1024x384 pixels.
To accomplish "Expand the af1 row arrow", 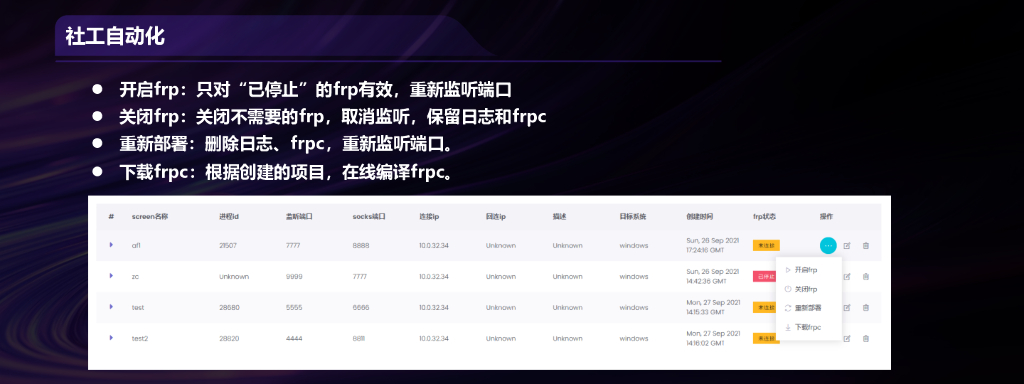I will (x=111, y=245).
